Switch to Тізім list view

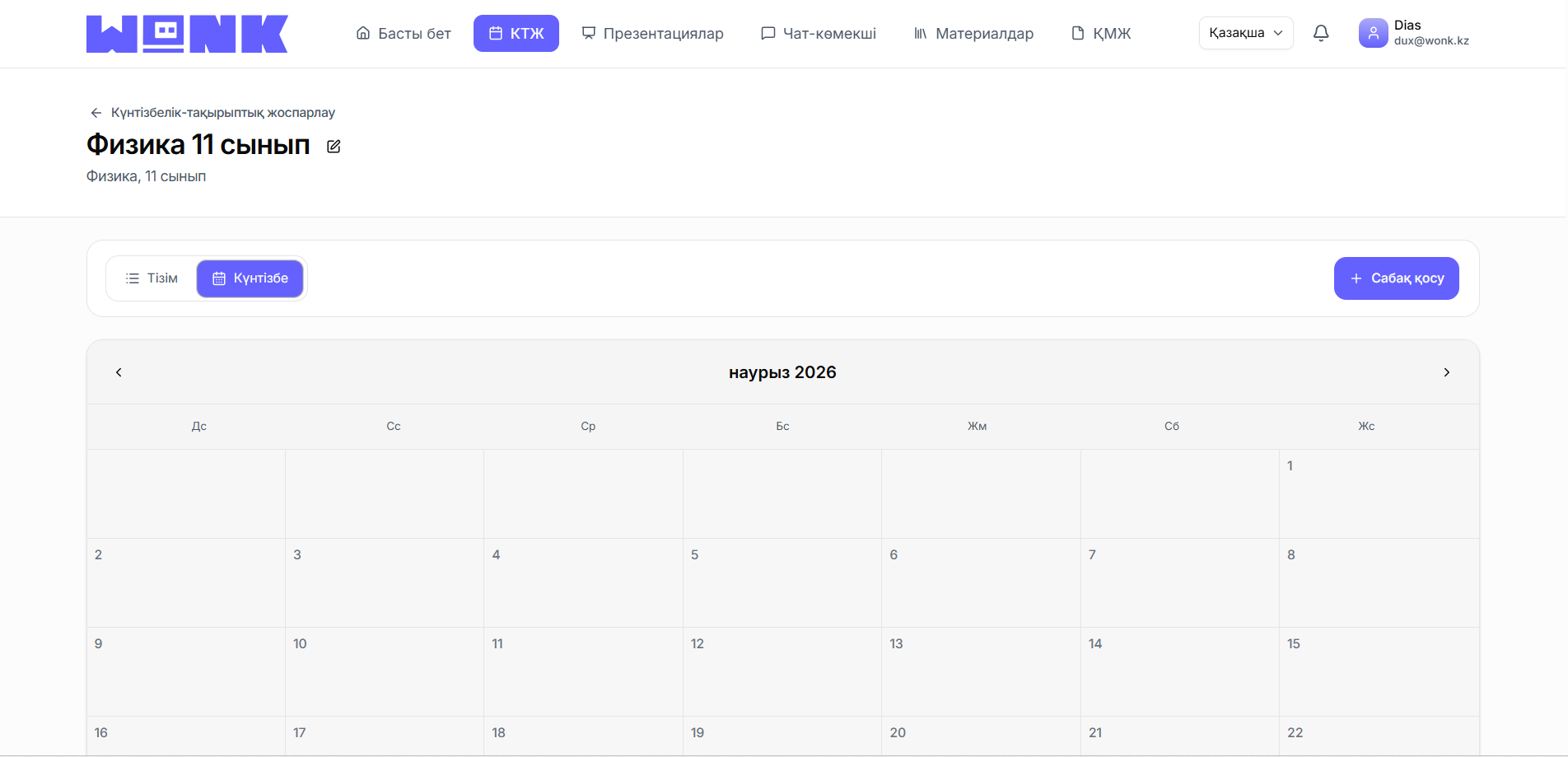[152, 278]
